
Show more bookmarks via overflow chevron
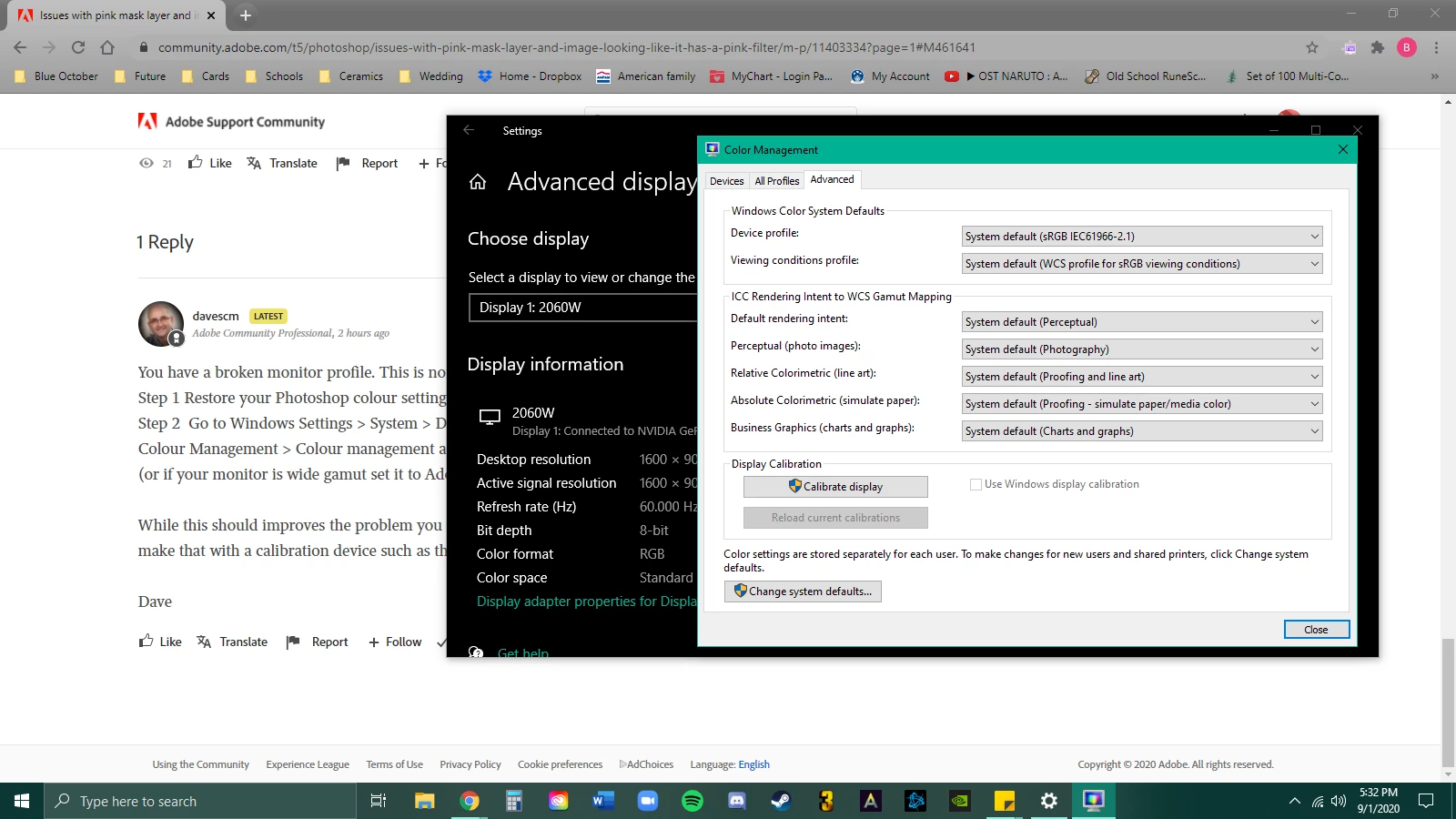point(1435,76)
